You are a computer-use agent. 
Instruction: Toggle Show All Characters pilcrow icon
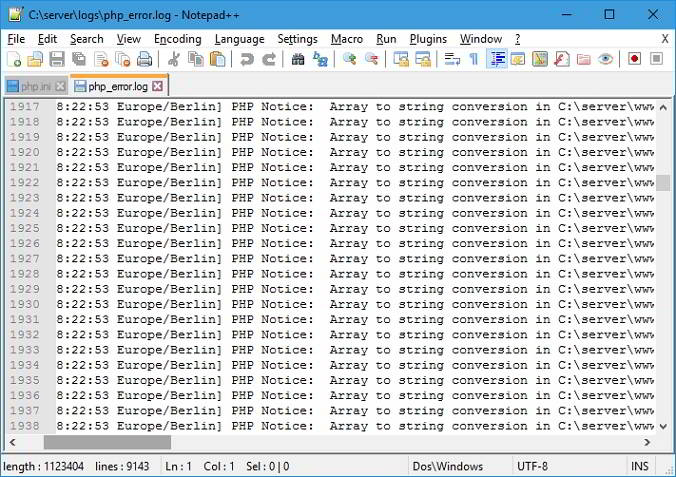(x=474, y=59)
